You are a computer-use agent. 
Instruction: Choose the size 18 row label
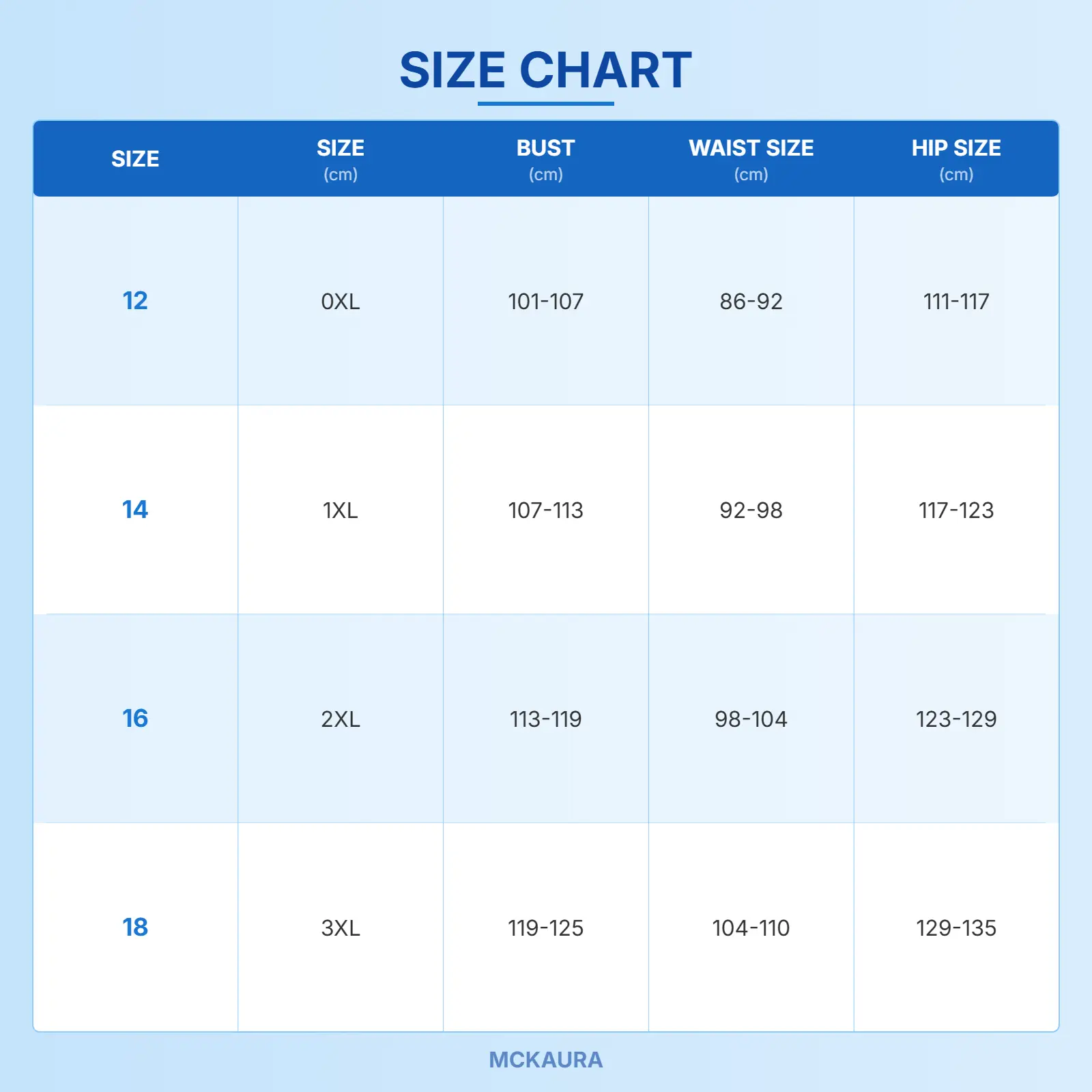coord(135,928)
